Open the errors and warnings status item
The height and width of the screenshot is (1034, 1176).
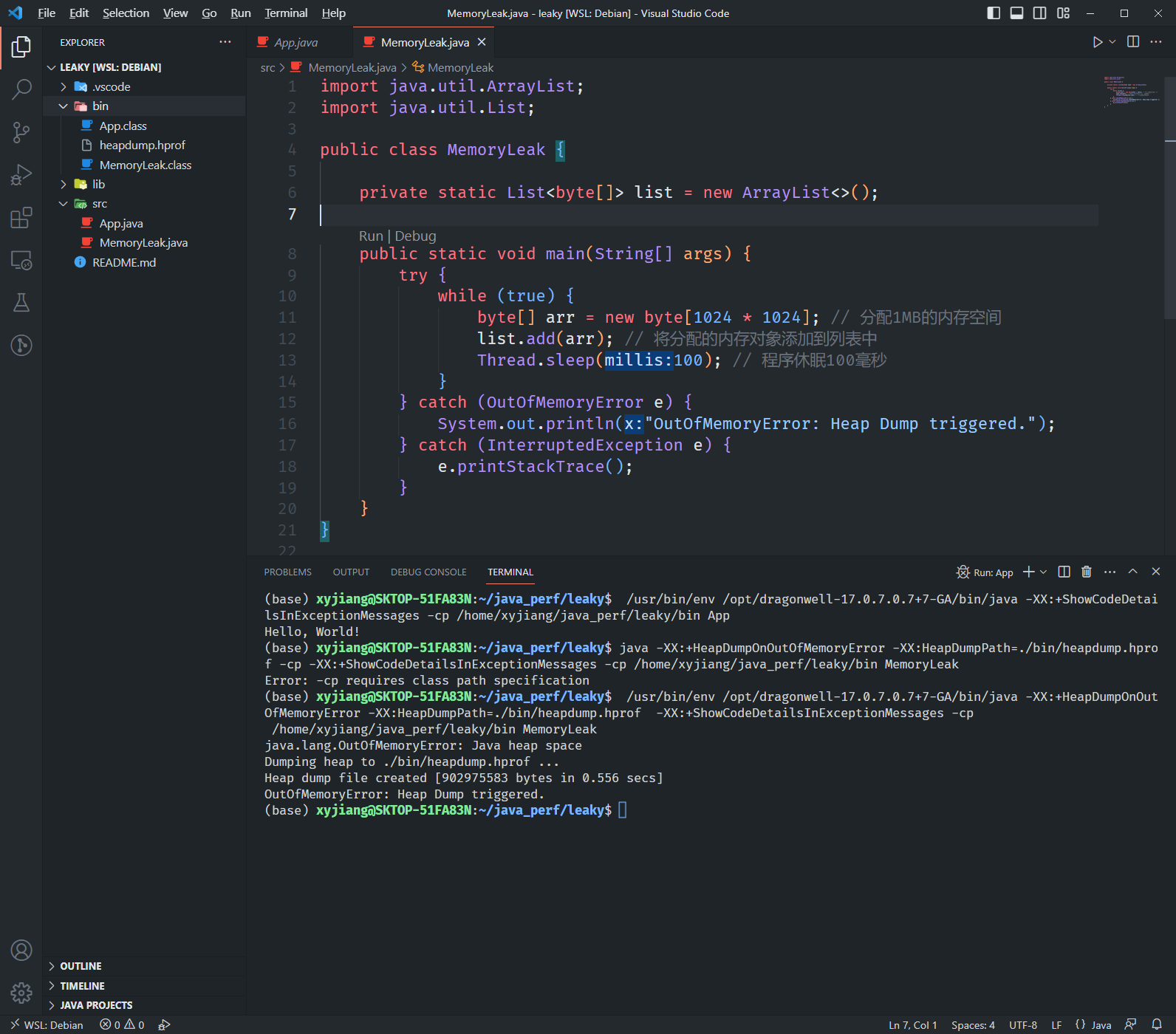[x=122, y=1025]
